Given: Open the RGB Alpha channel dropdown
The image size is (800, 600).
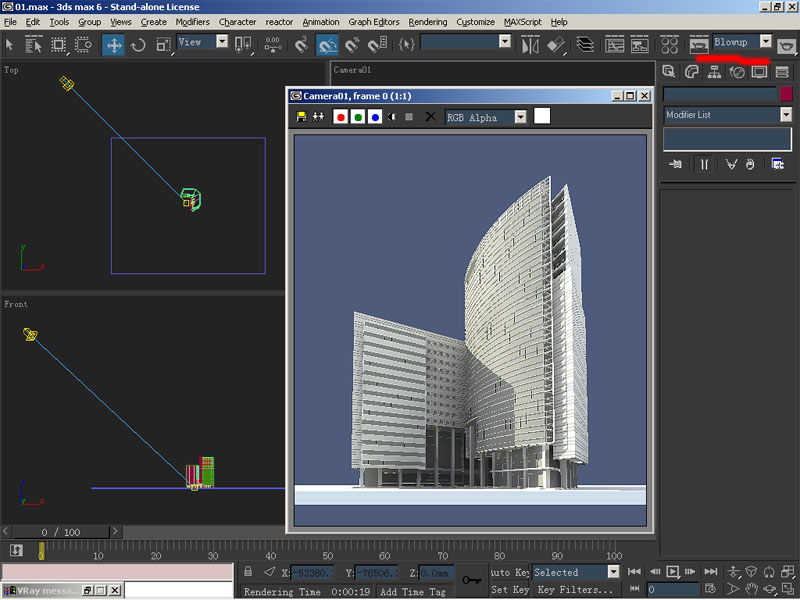Looking at the screenshot, I should [520, 117].
